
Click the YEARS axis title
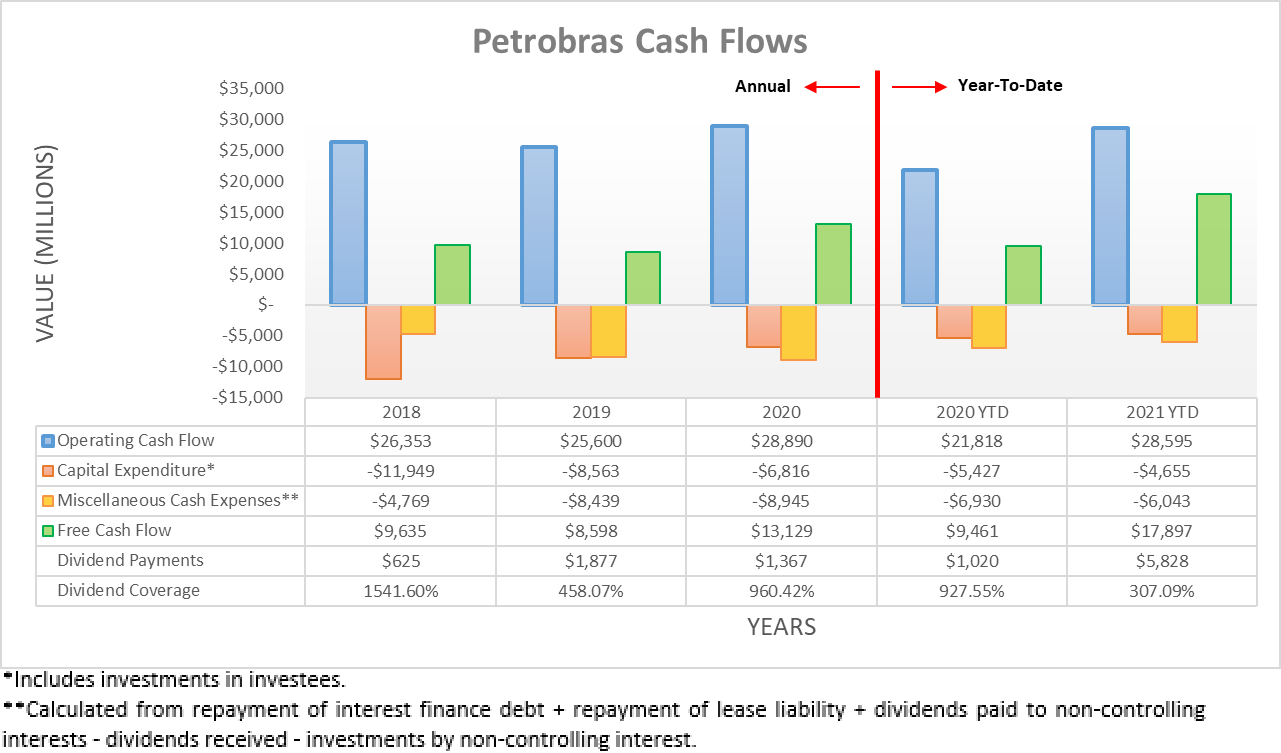(781, 628)
